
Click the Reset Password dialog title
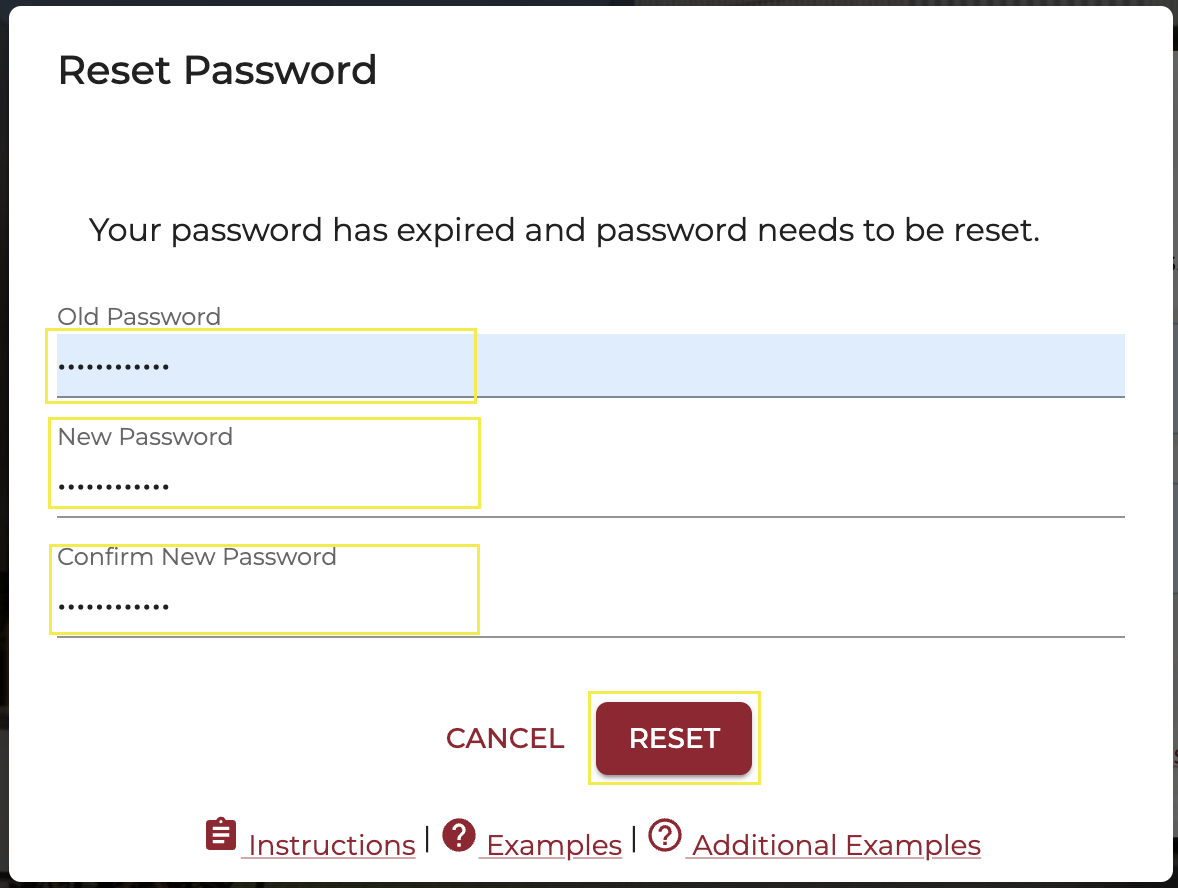tap(217, 71)
